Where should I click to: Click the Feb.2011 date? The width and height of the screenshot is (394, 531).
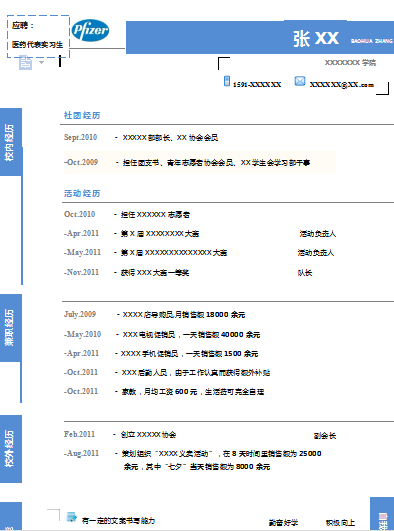point(79,434)
